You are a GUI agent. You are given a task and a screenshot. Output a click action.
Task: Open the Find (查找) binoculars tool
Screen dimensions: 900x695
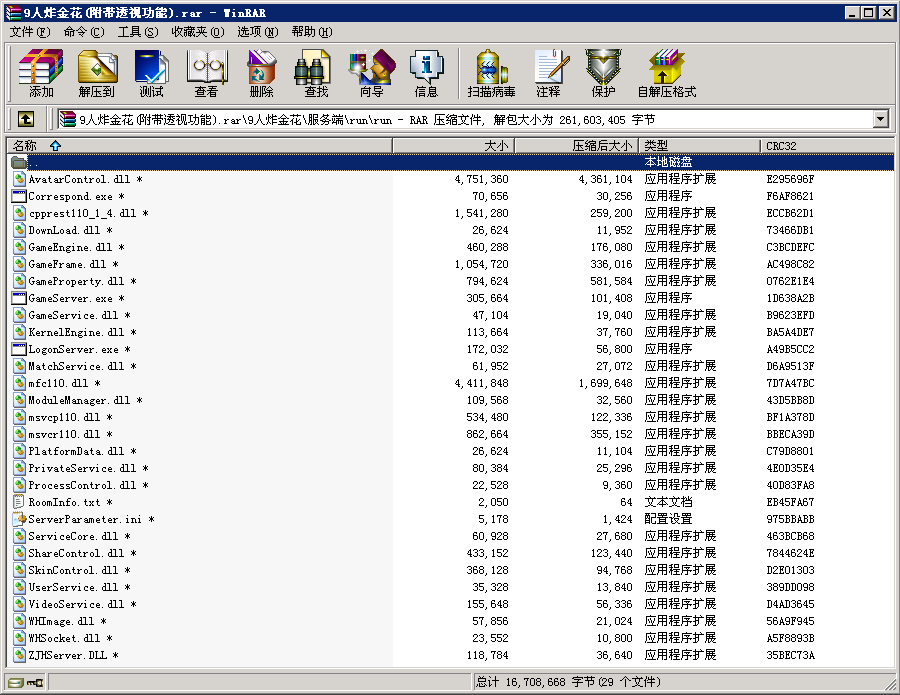pos(316,73)
